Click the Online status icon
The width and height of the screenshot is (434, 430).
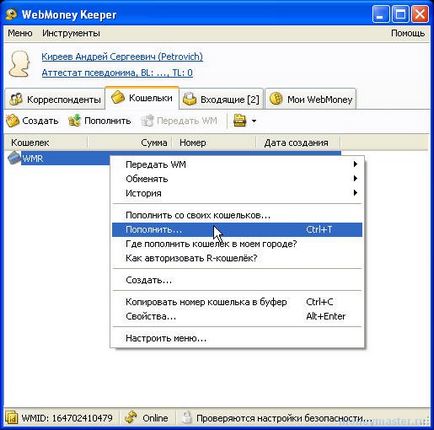pyautogui.click(x=131, y=418)
